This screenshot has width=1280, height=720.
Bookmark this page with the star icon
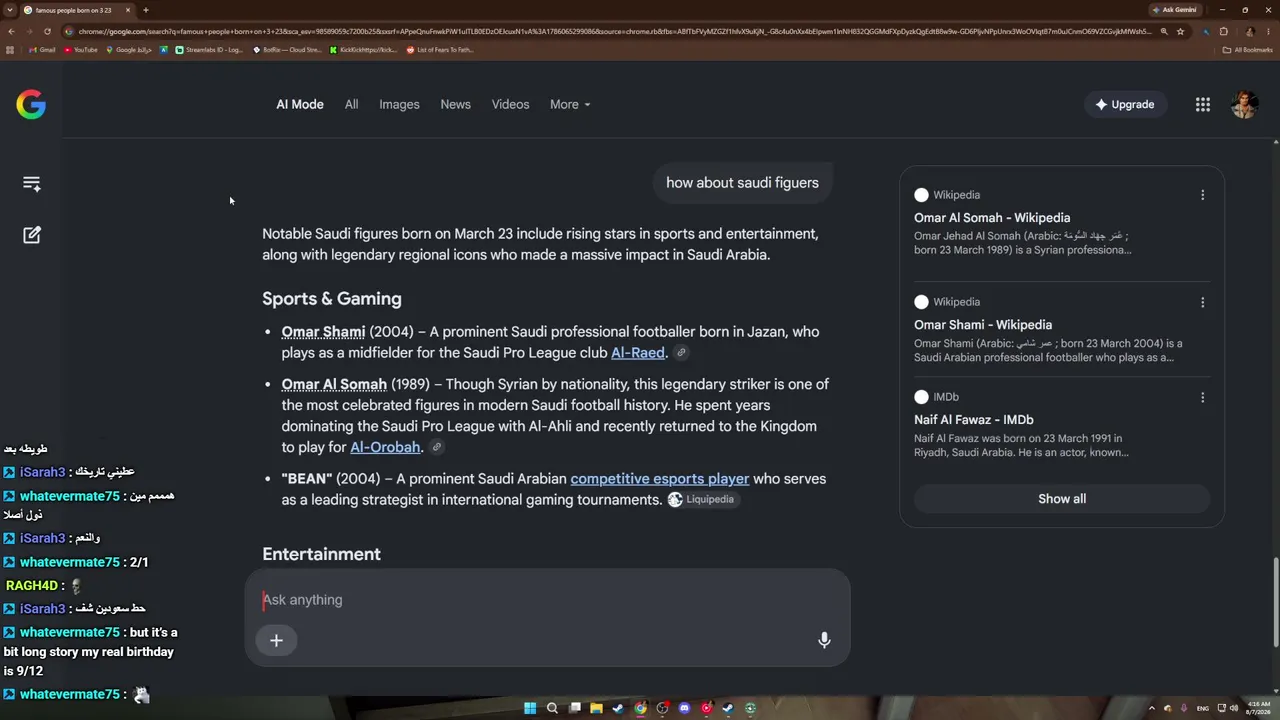(x=1180, y=31)
